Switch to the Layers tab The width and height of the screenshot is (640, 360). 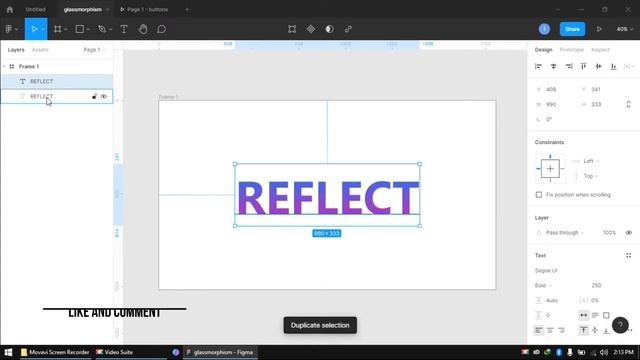click(16, 50)
